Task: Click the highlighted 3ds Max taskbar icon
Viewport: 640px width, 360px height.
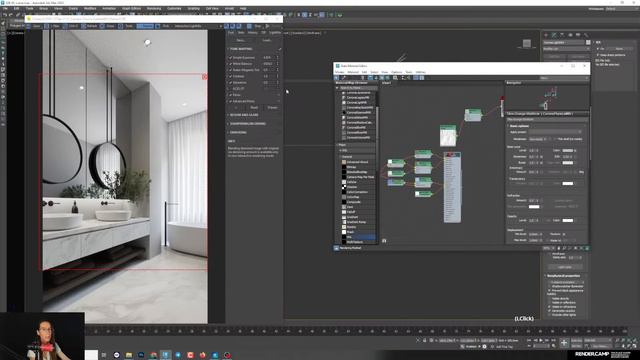Action: pyautogui.click(x=166, y=355)
